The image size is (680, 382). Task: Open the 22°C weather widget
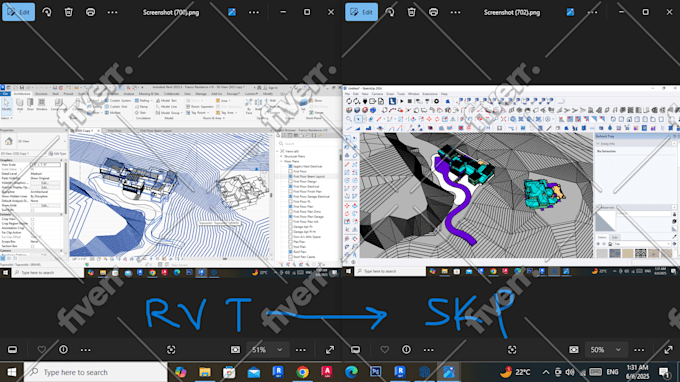coord(515,372)
